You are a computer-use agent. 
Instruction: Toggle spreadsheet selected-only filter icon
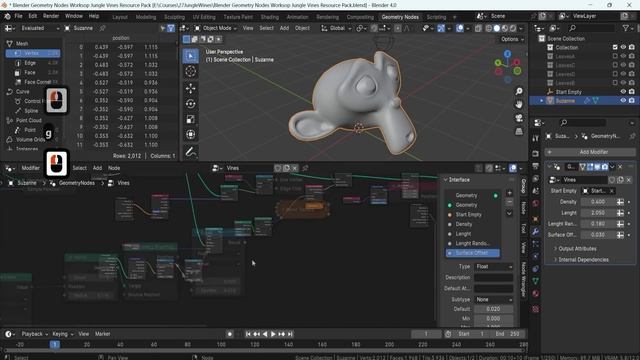[171, 28]
